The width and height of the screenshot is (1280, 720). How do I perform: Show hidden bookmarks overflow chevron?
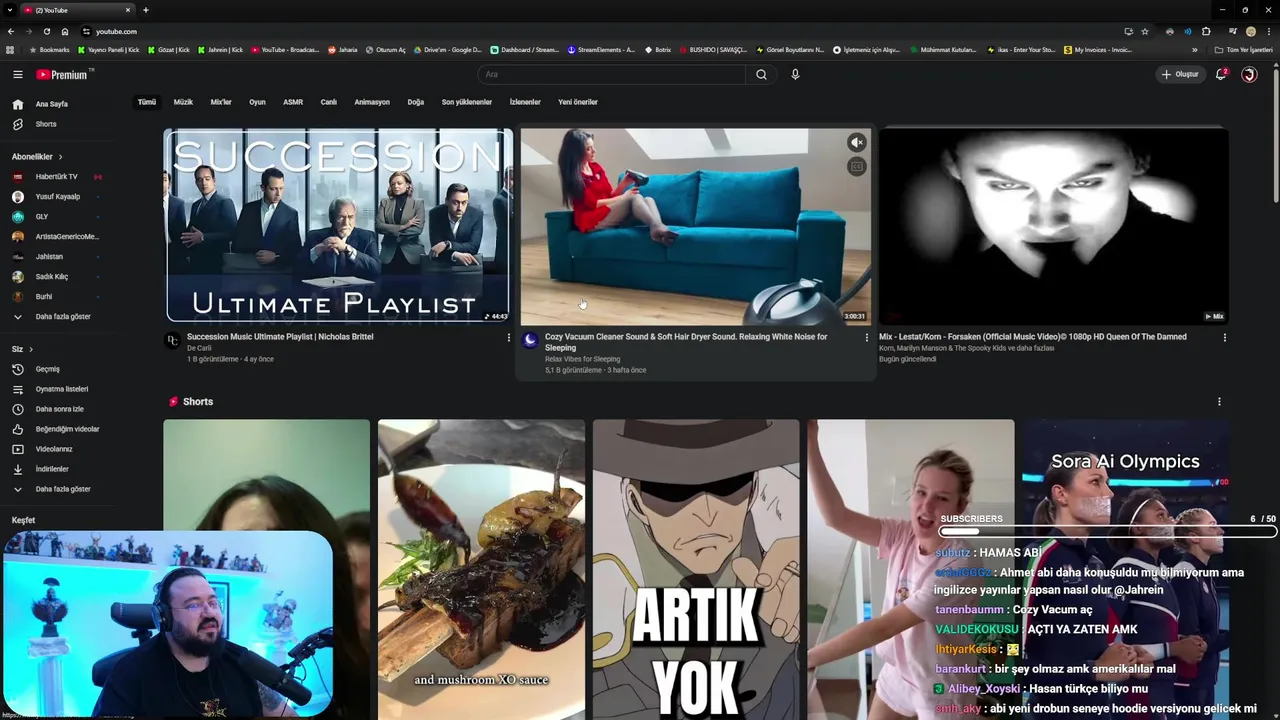(x=1194, y=50)
